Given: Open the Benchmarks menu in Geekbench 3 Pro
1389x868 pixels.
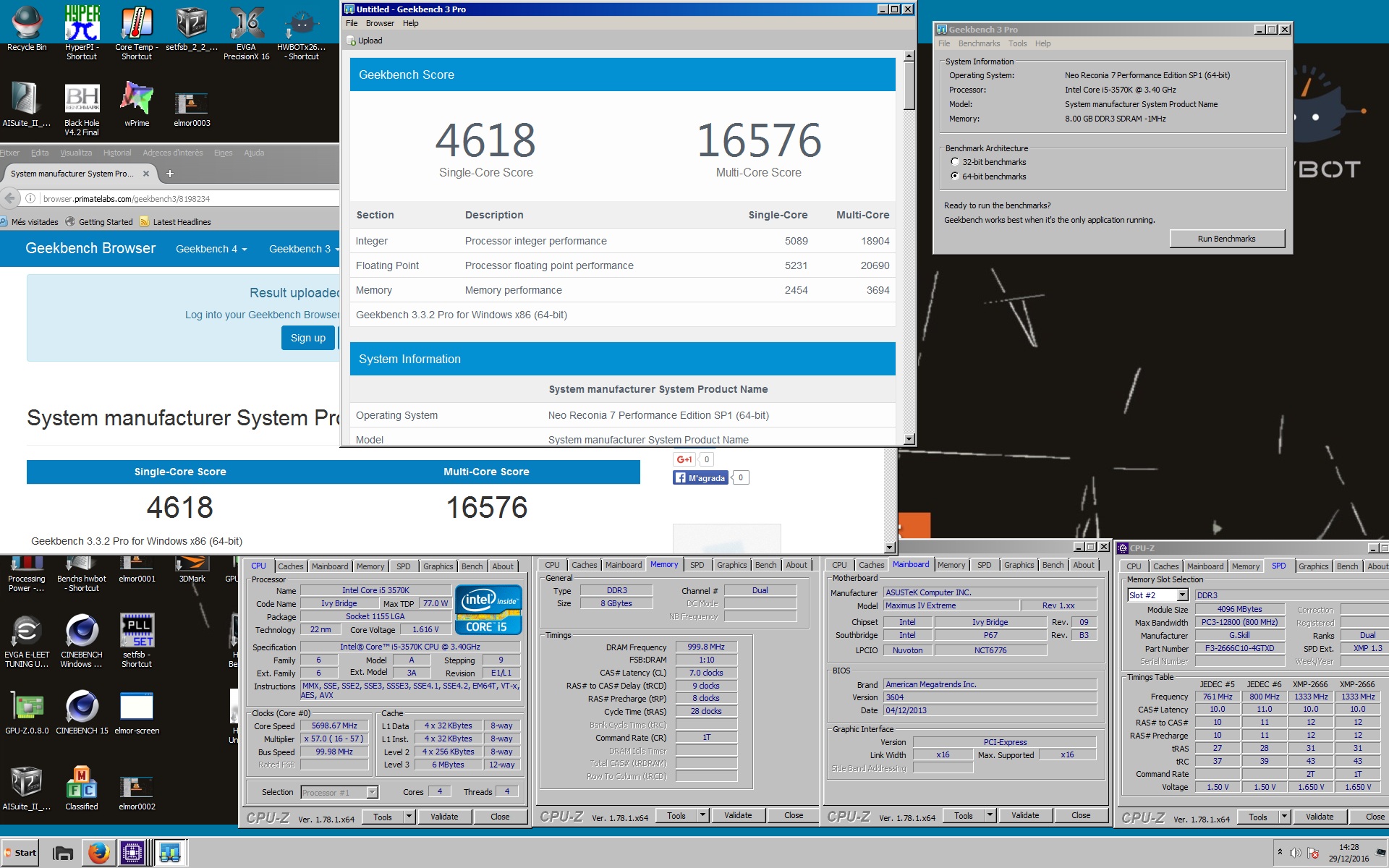Looking at the screenshot, I should (979, 43).
